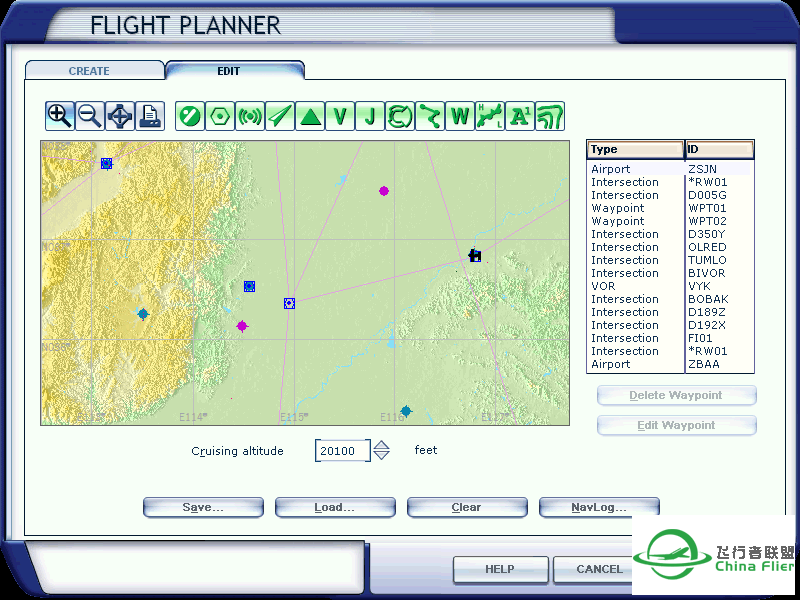Click the Save button
The width and height of the screenshot is (800, 600).
click(203, 507)
